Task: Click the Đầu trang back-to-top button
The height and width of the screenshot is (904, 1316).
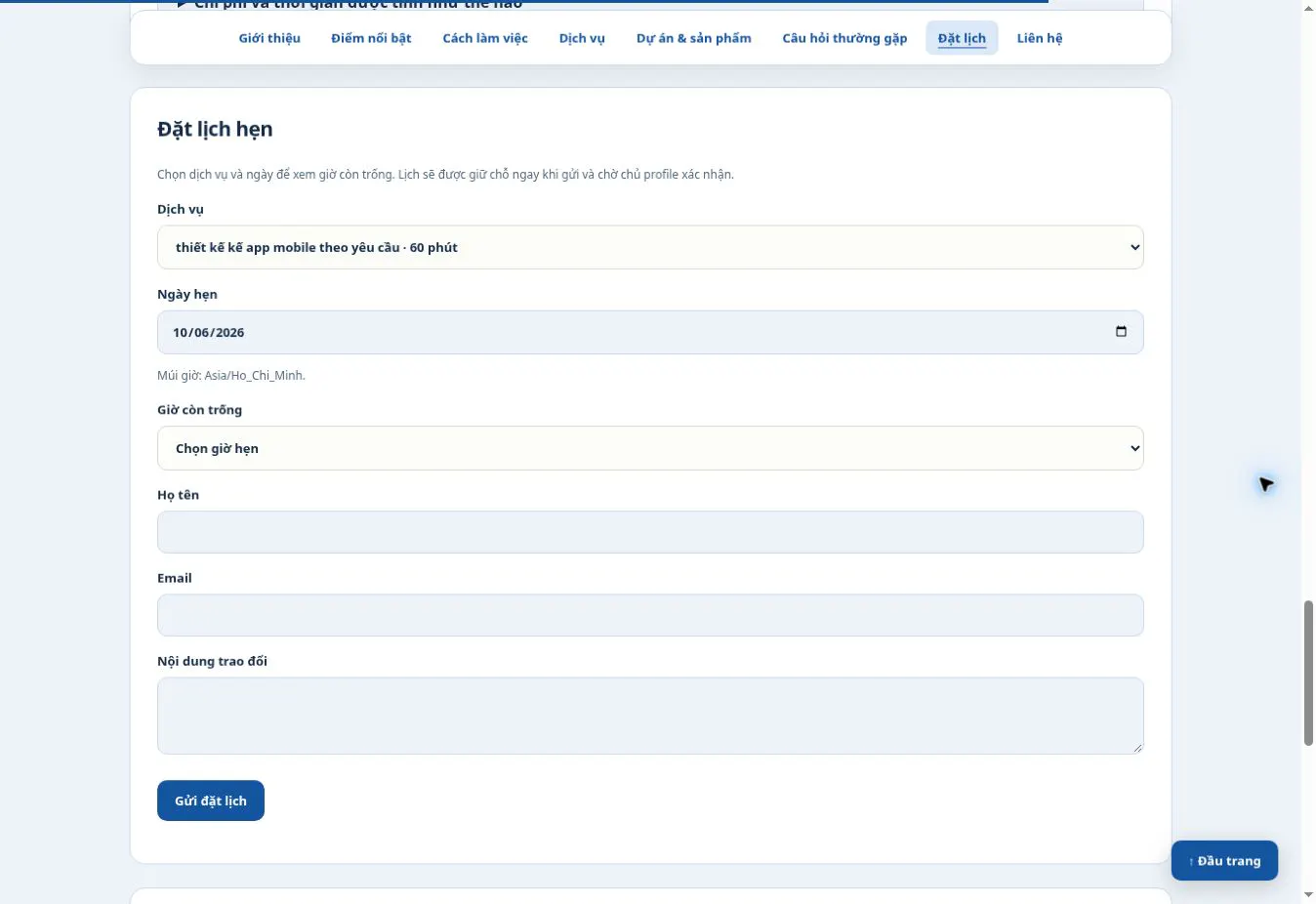Action: click(x=1224, y=861)
